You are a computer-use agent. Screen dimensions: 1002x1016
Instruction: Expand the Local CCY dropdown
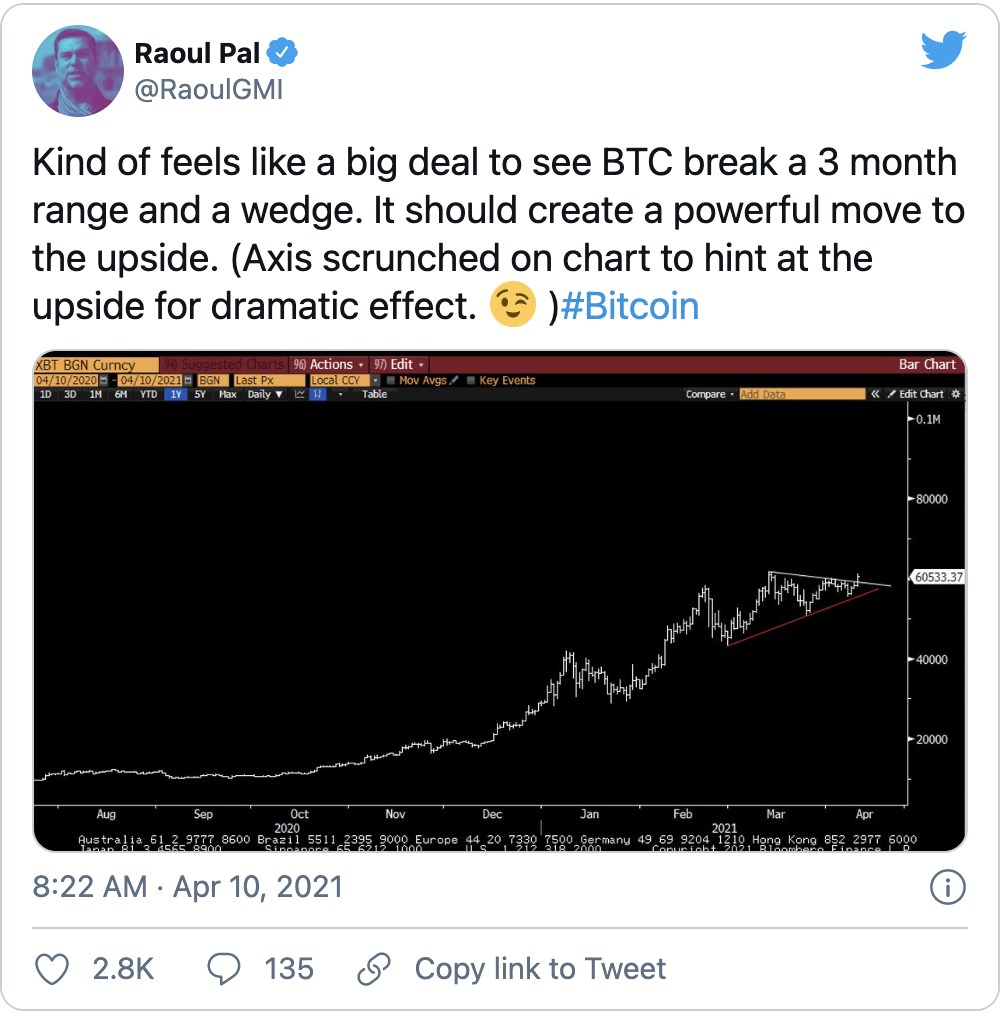[x=375, y=380]
